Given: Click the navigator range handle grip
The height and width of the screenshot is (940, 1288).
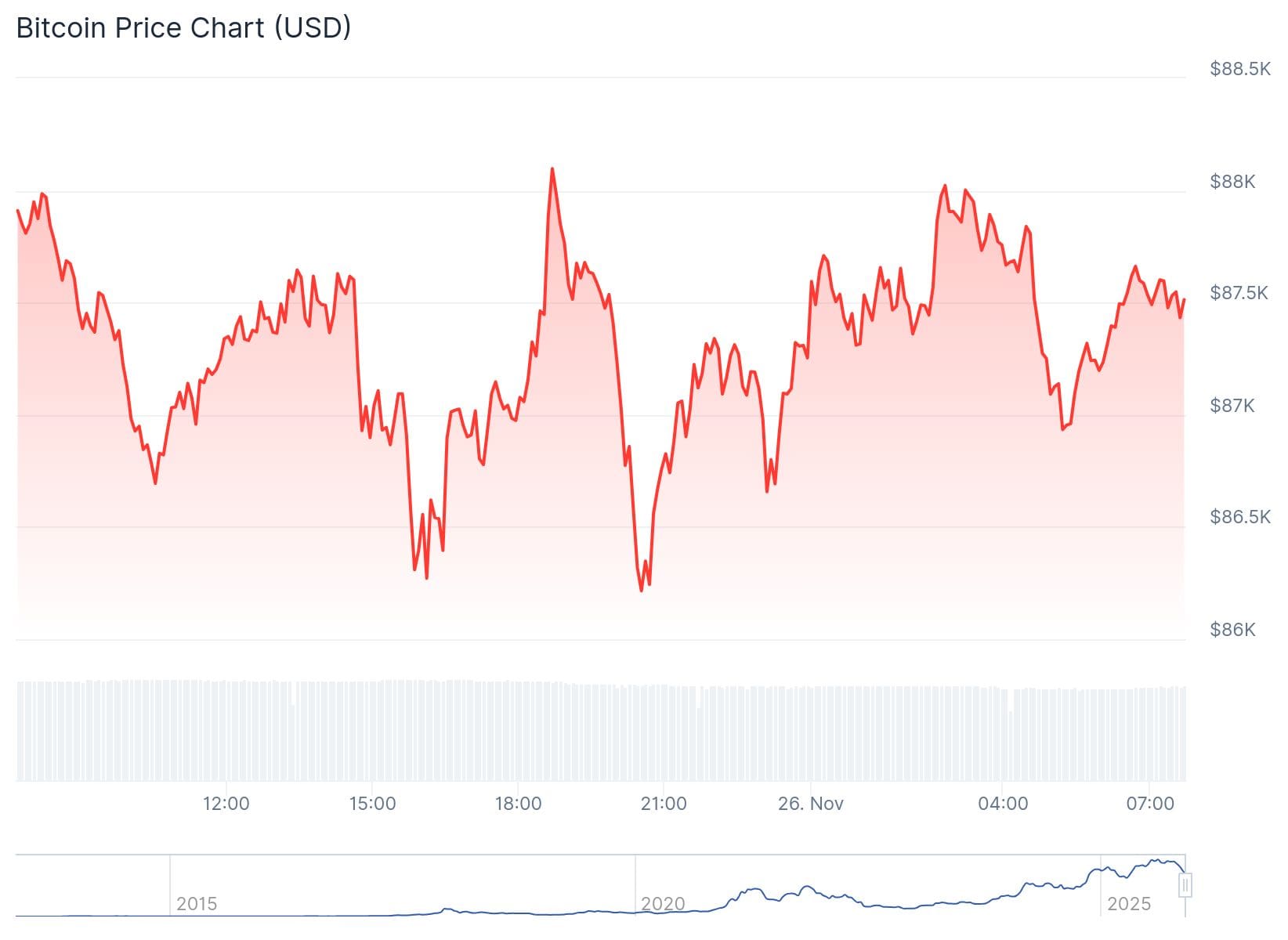Looking at the screenshot, I should [x=1185, y=886].
